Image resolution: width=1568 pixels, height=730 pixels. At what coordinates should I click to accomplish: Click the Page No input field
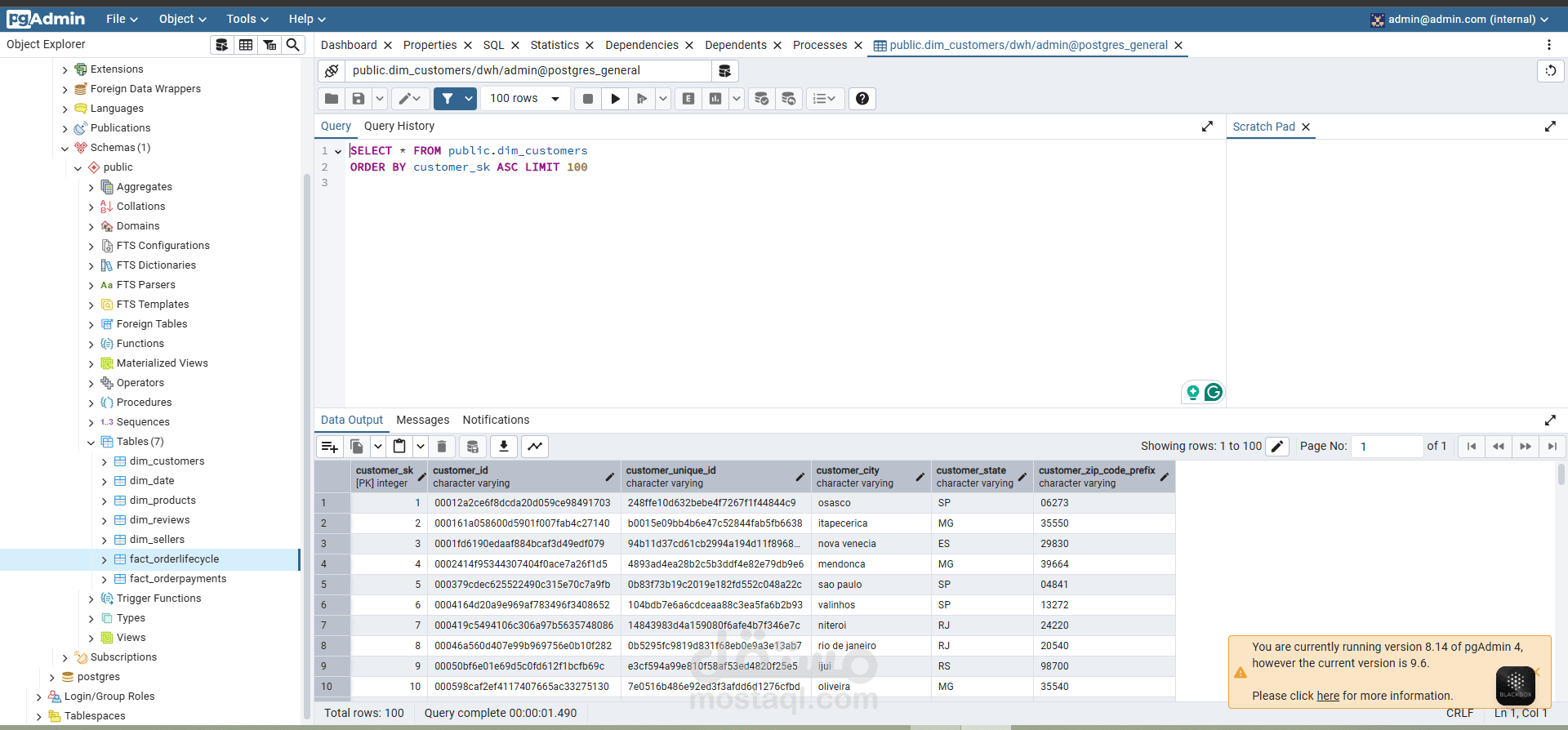pos(1387,447)
